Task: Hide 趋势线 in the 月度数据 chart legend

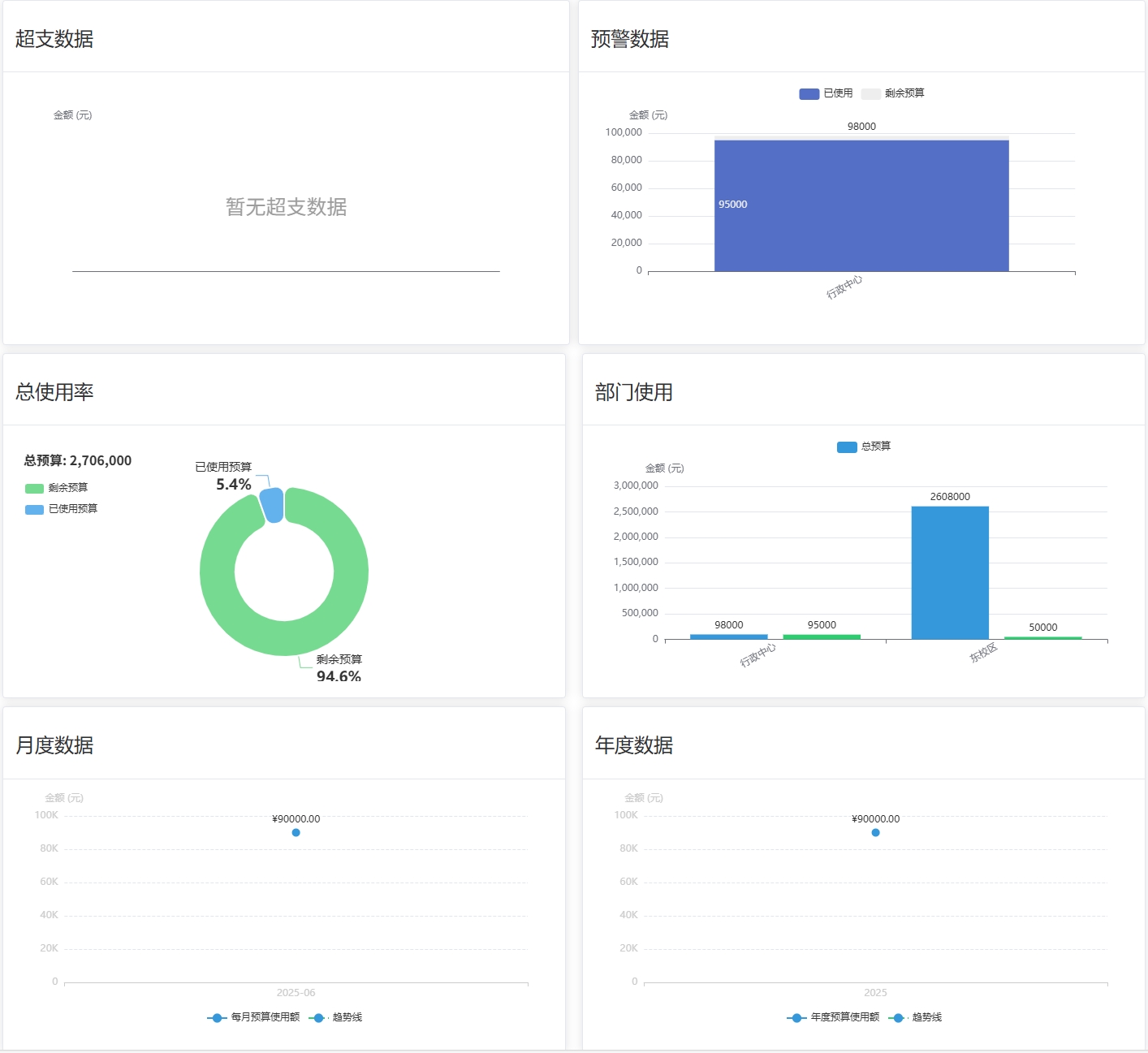Action: pos(336,1017)
